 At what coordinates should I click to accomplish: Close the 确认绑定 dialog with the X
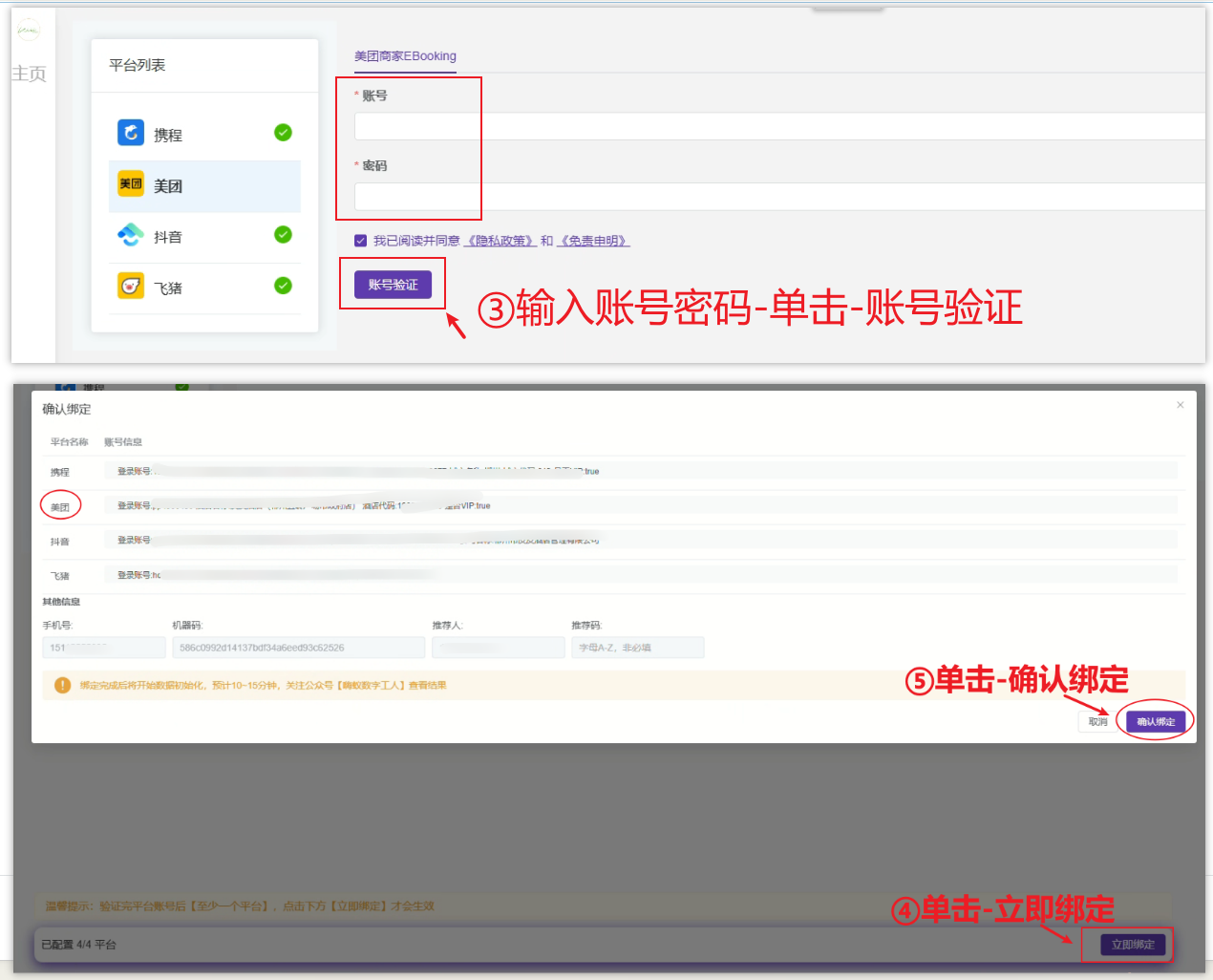[1180, 404]
